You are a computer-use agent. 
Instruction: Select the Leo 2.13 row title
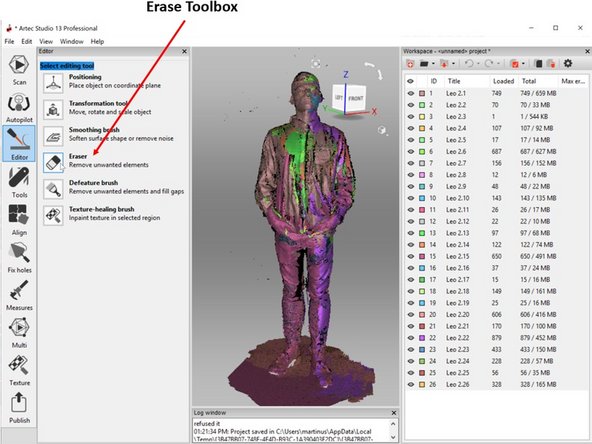[458, 233]
